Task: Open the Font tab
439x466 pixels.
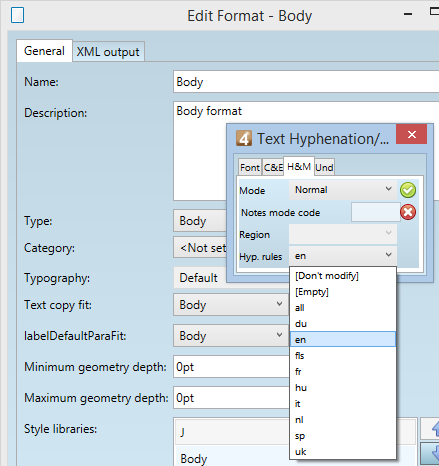Action: (x=250, y=167)
